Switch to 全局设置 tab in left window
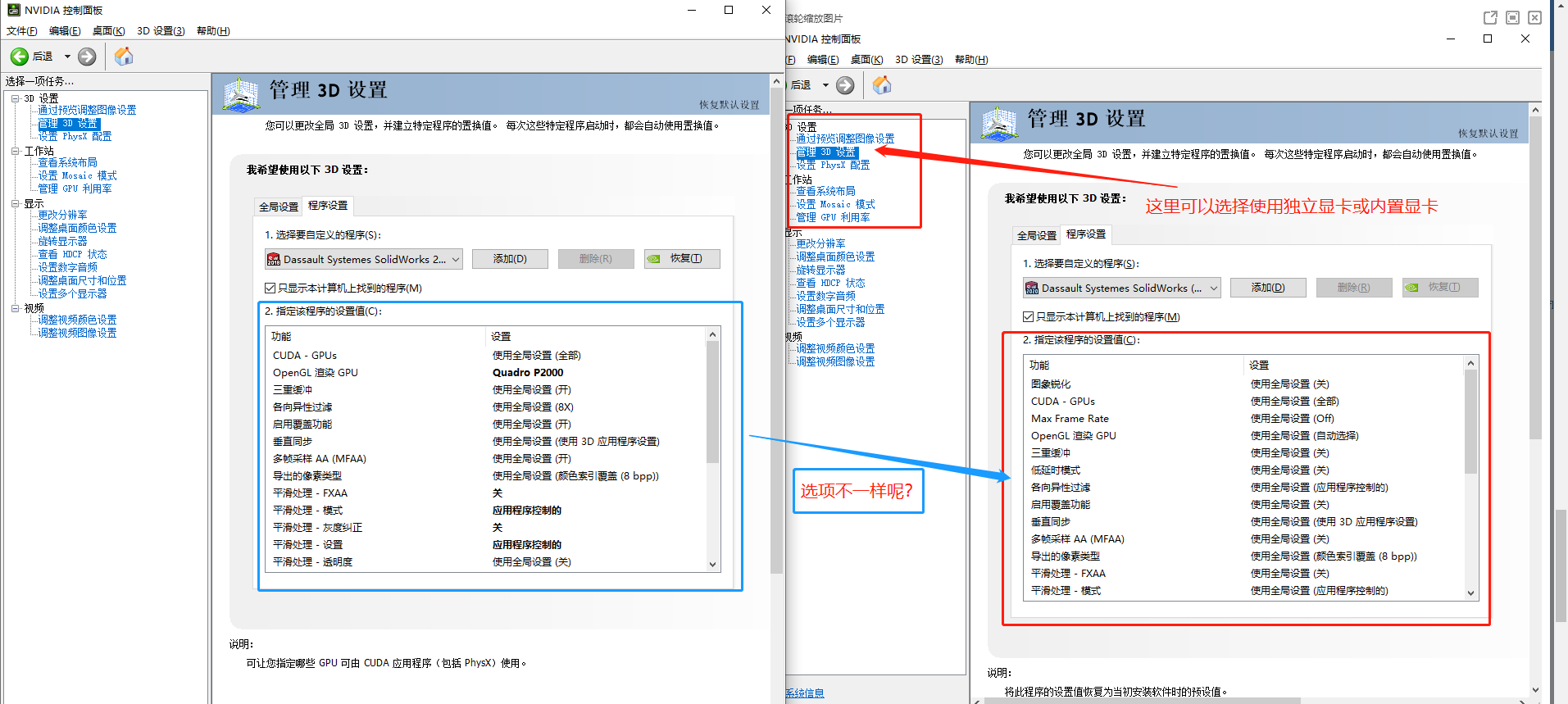The height and width of the screenshot is (704, 1568). point(279,207)
